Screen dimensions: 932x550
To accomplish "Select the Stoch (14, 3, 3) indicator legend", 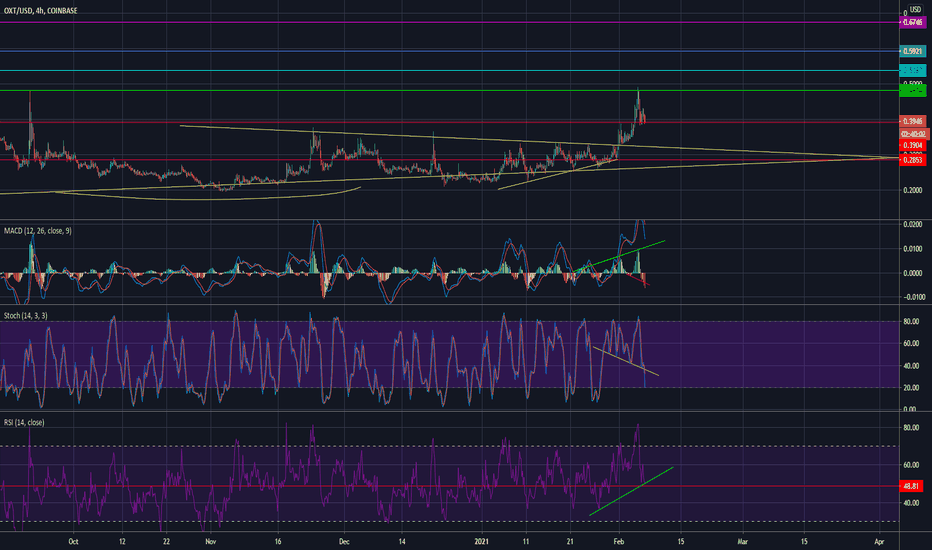I will tap(26, 316).
